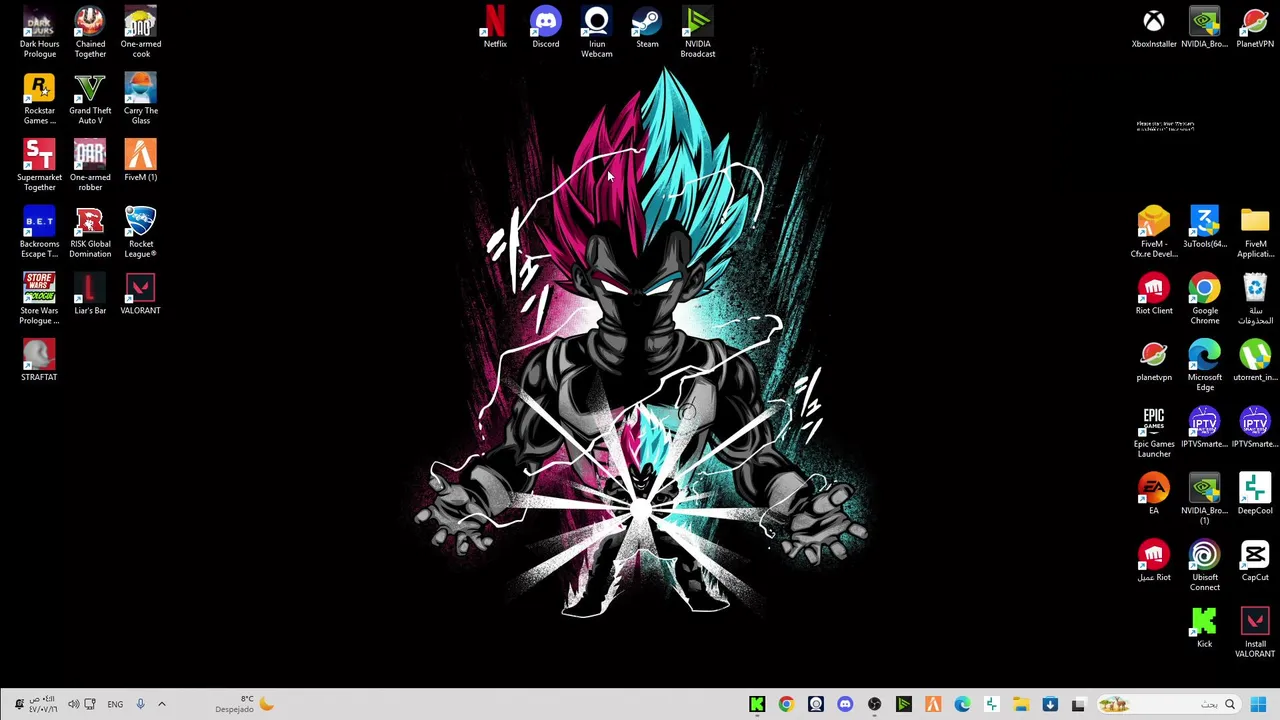1280x720 pixels.
Task: Select the RISK Global Domination icon
Action: pos(90,232)
